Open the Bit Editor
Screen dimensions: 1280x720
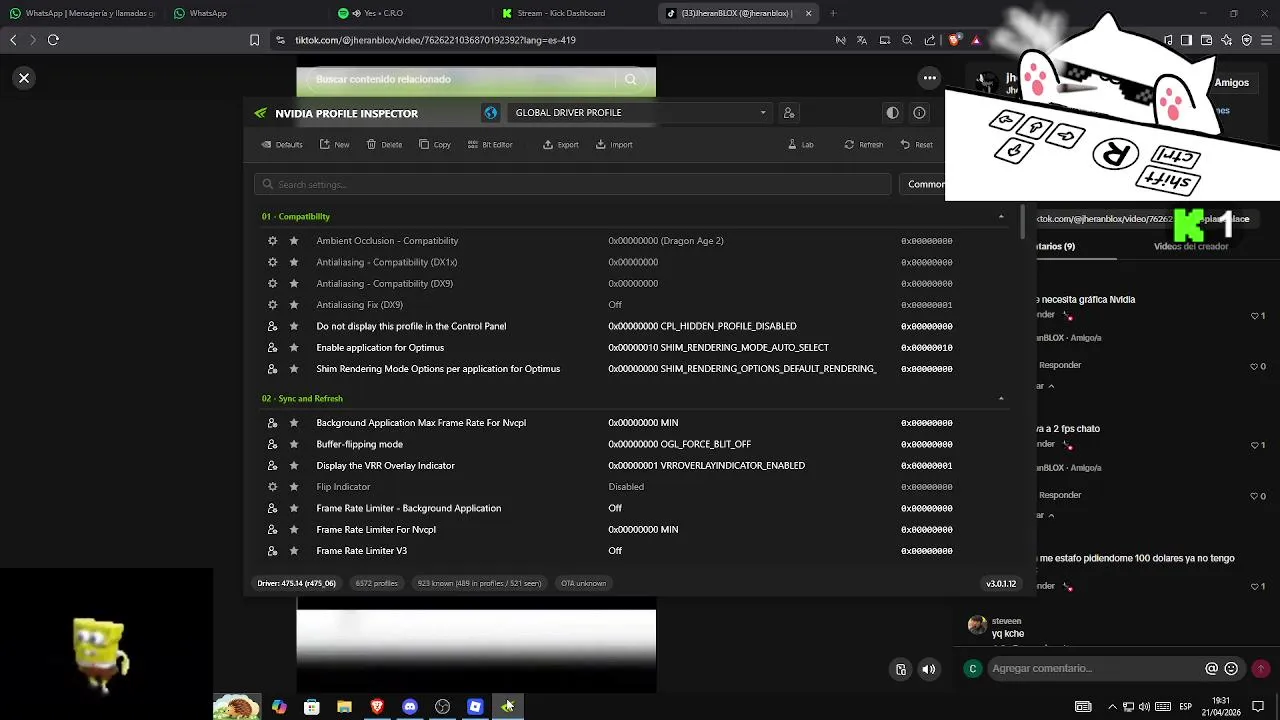[x=489, y=144]
